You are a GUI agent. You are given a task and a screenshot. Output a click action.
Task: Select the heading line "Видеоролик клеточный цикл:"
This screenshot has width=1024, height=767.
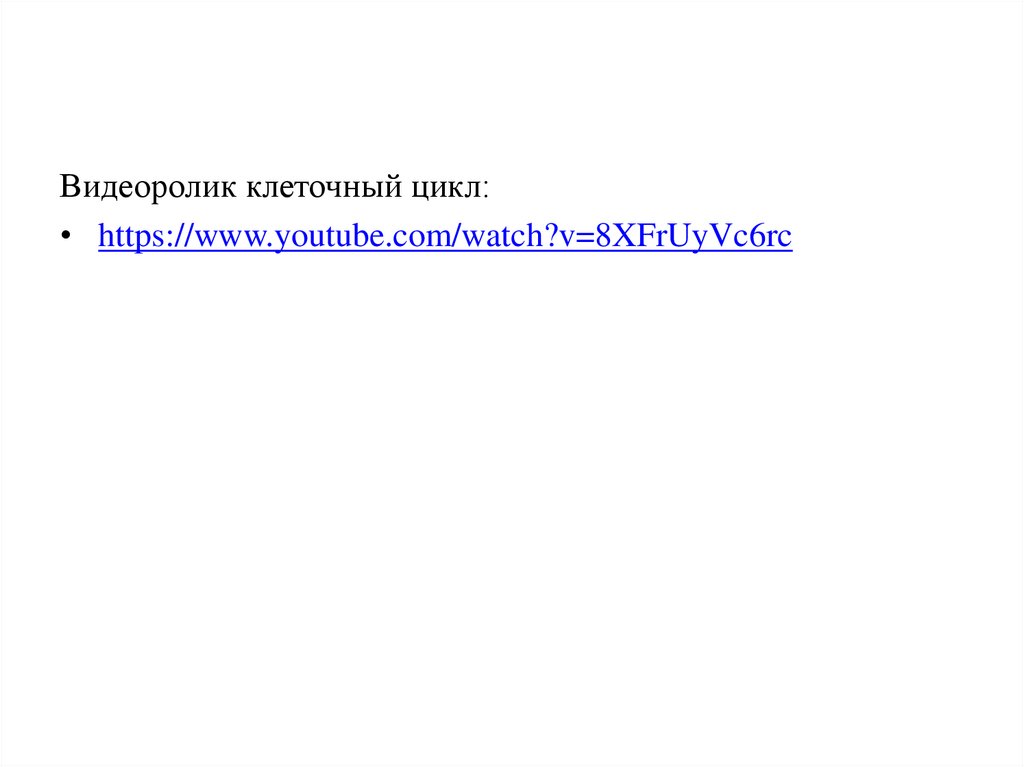tap(274, 187)
